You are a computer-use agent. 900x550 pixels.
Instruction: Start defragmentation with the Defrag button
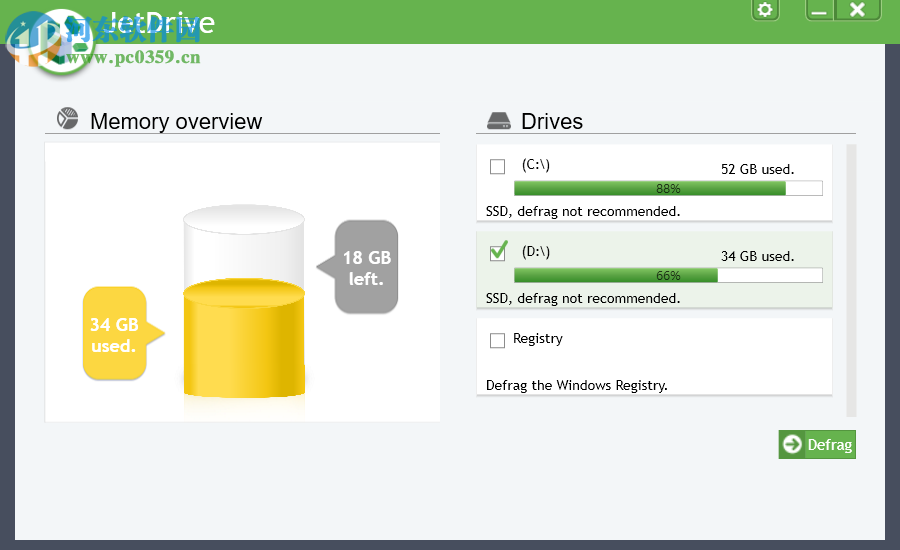[x=817, y=444]
